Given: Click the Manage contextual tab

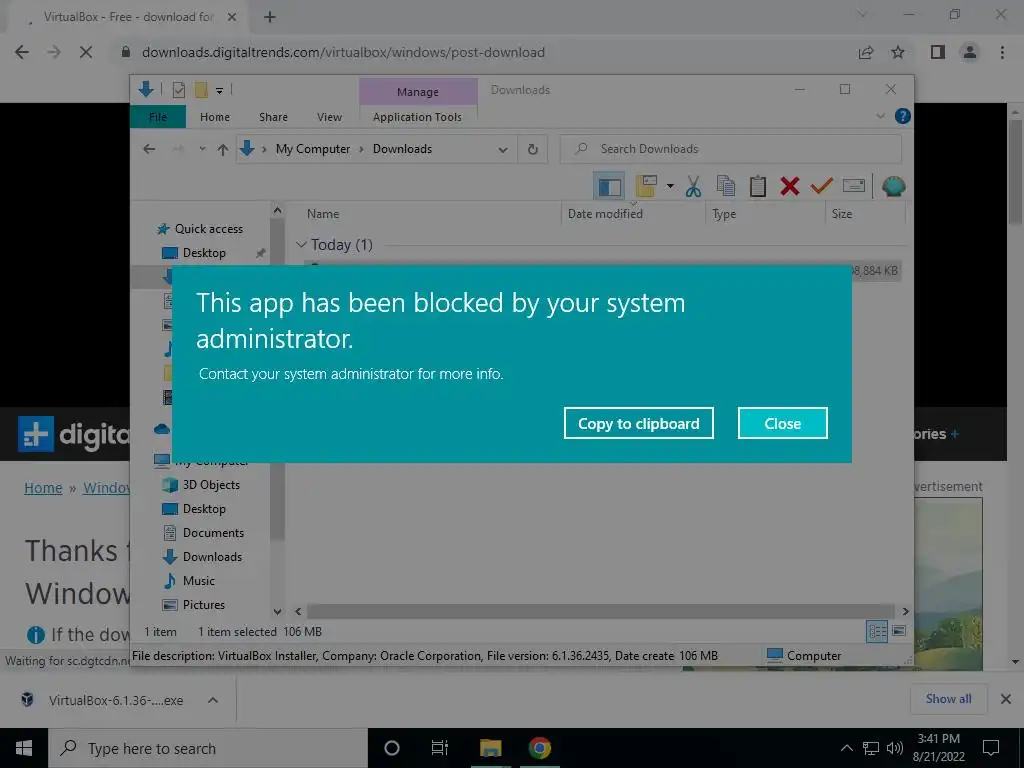Looking at the screenshot, I should pos(418,92).
